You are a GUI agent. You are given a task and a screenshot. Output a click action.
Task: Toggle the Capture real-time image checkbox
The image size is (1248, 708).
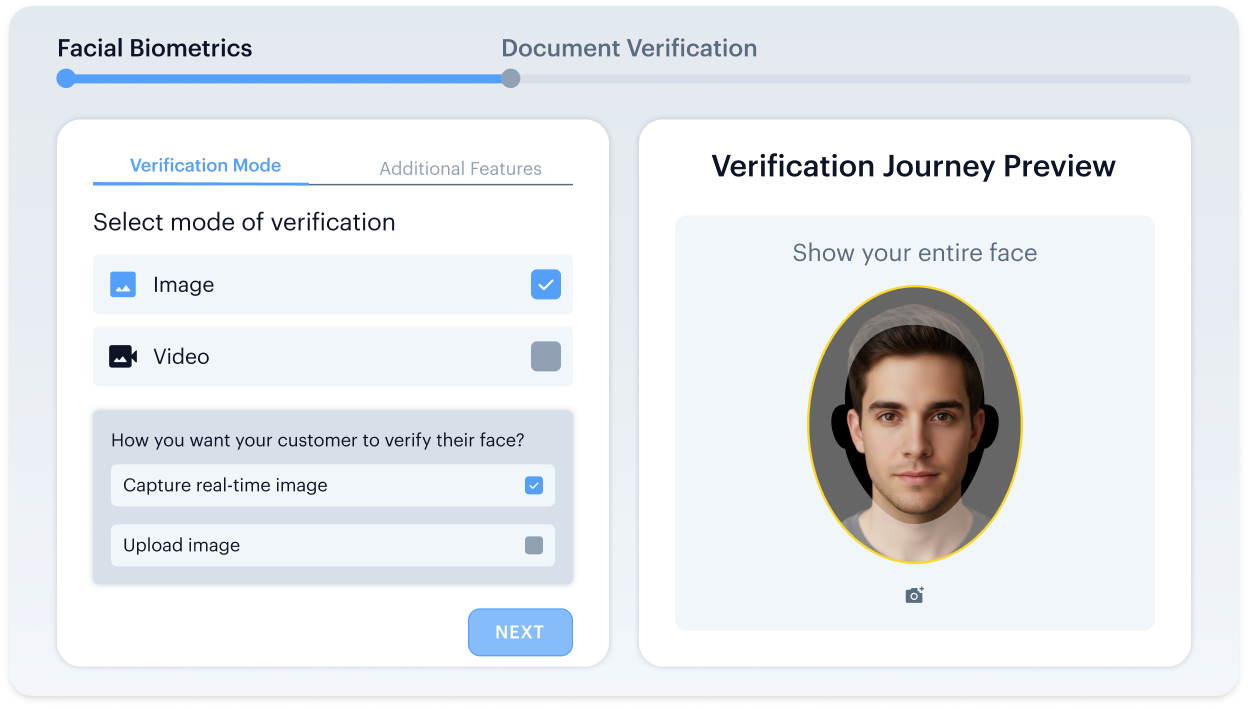534,485
